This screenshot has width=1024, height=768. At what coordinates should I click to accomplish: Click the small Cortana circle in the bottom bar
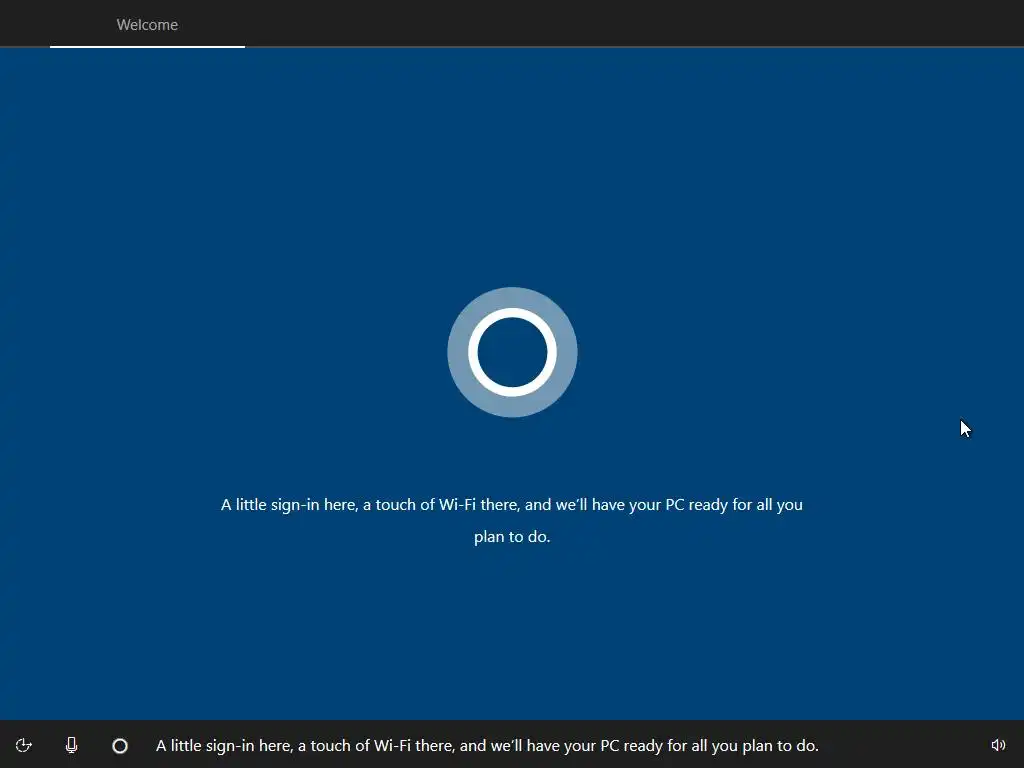(x=120, y=746)
